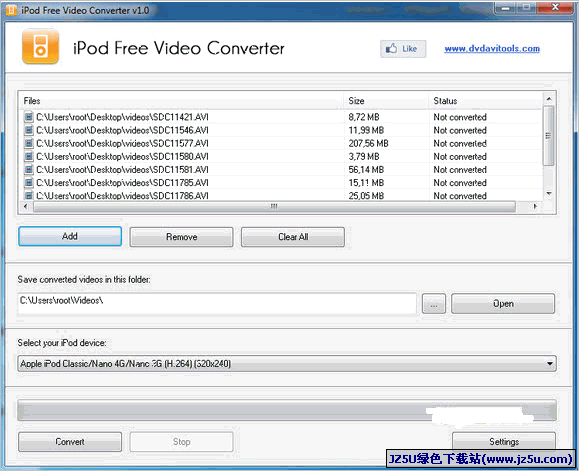Click the file icon of SDC11421.AVI
Screen dimensions: 579x471
tap(28, 117)
